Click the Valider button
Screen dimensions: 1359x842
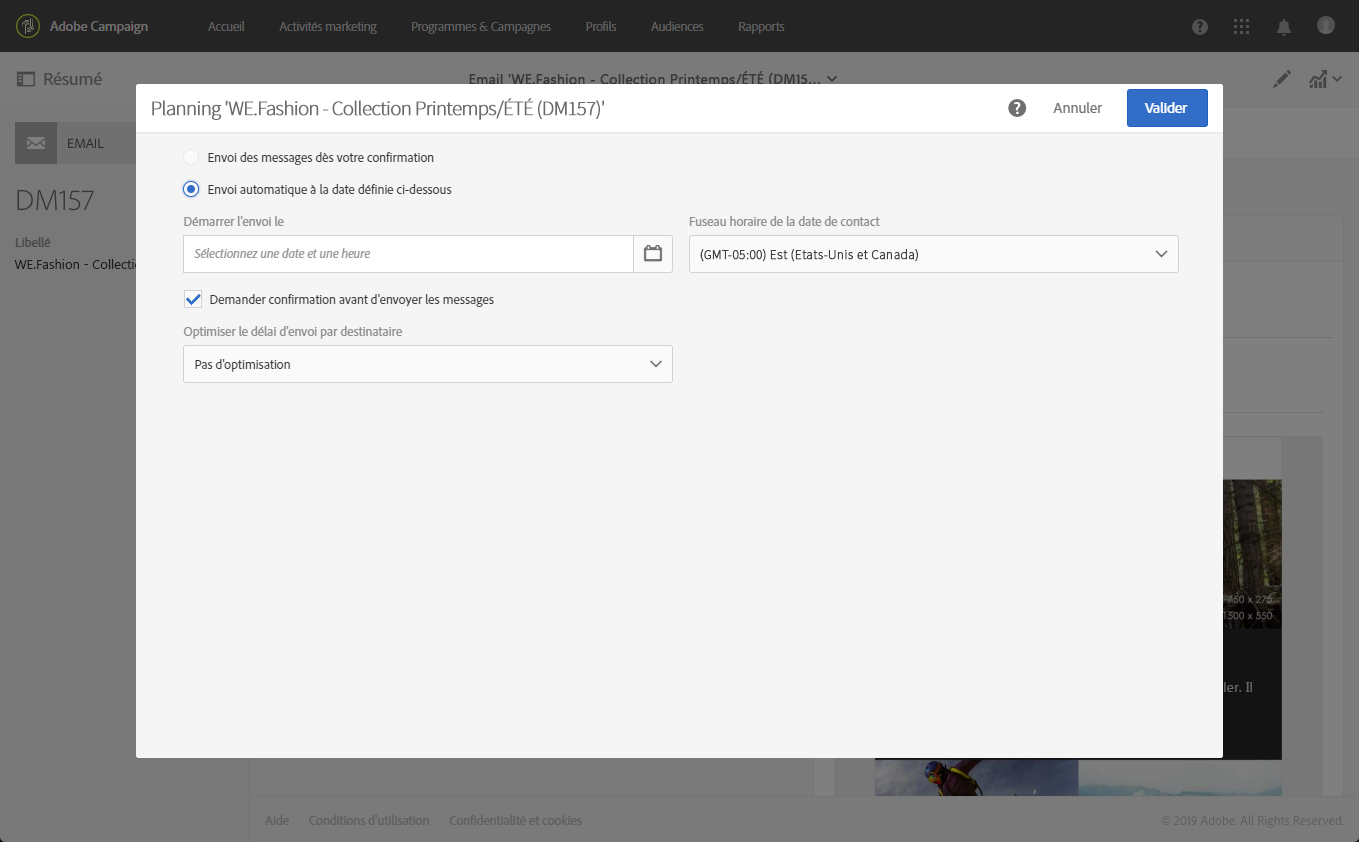(x=1167, y=108)
